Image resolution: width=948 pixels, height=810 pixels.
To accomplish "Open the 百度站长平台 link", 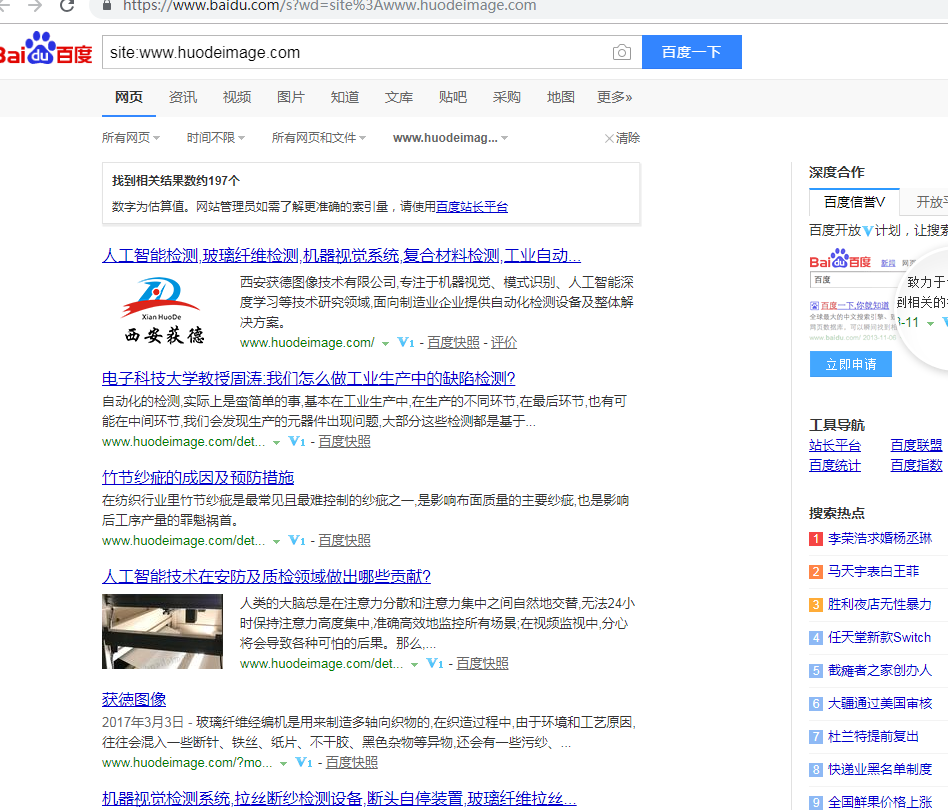I will tap(472, 207).
